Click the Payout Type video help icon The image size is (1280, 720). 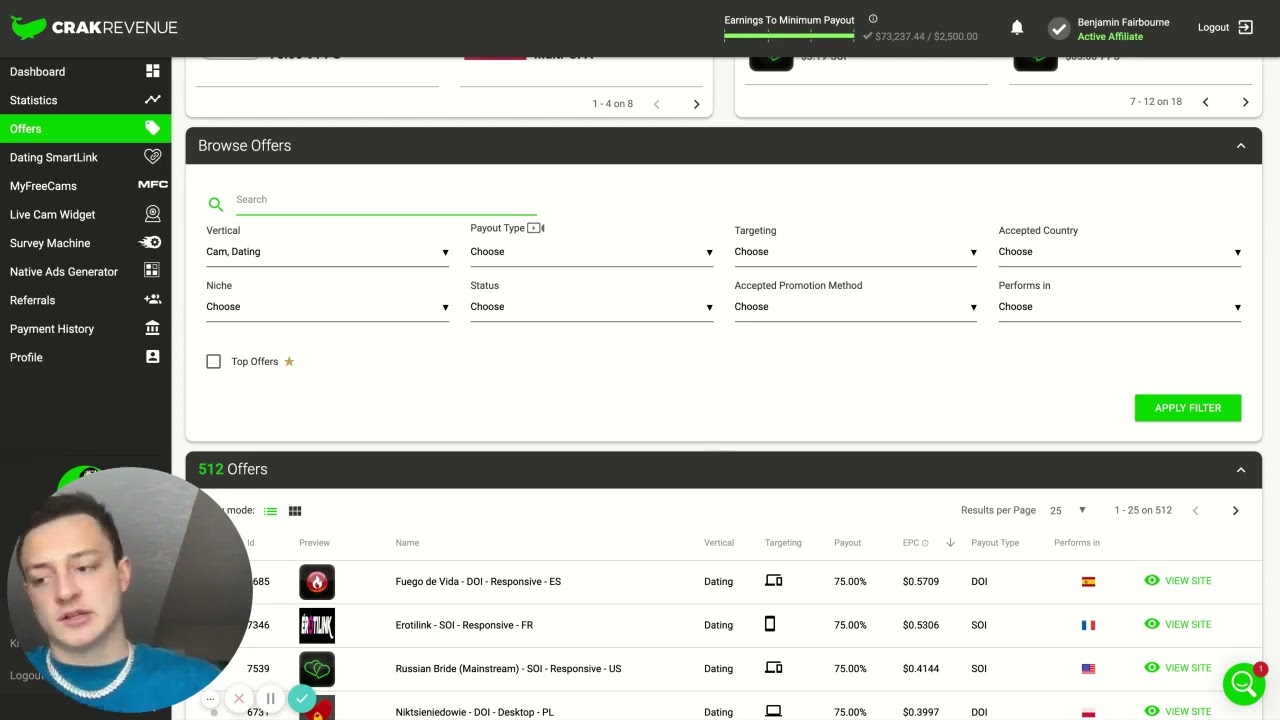tap(536, 228)
